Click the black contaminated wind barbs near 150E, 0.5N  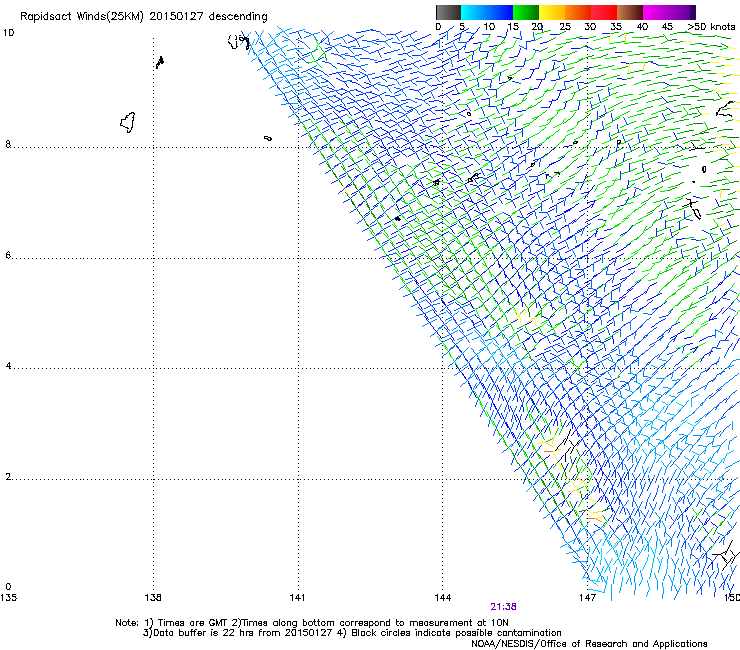pyautogui.click(x=727, y=556)
